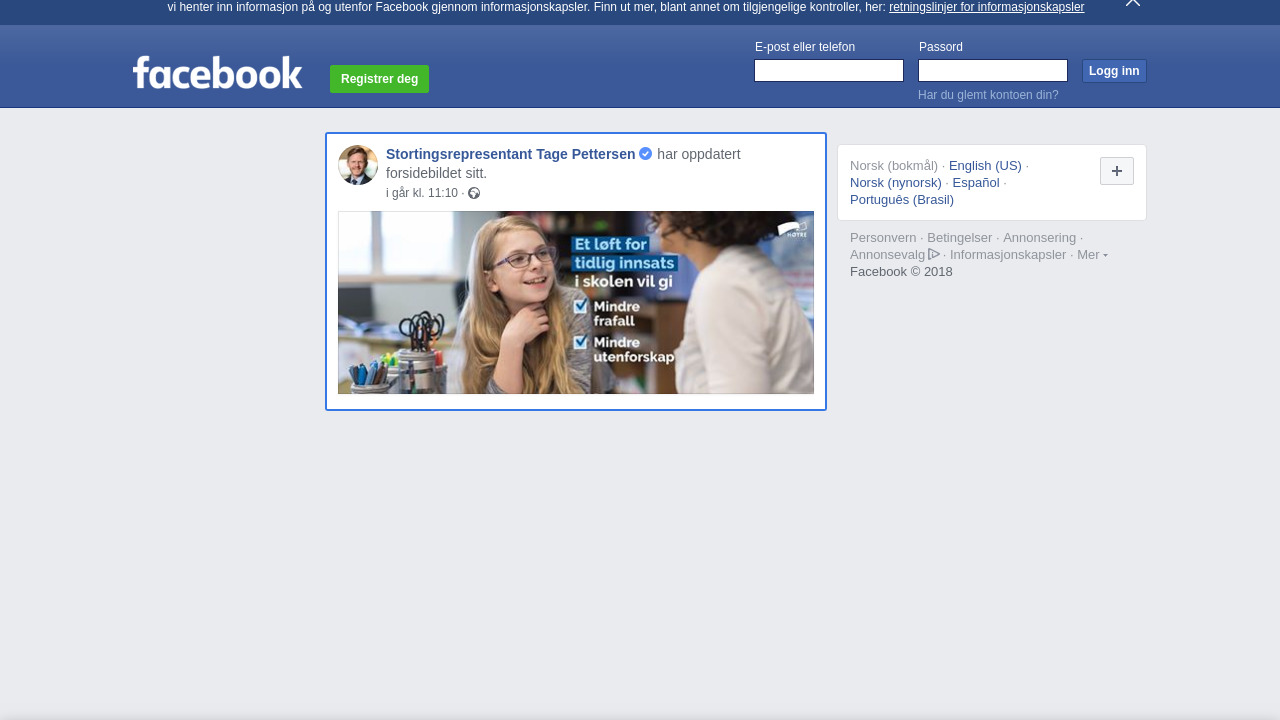1280x720 pixels.
Task: Open Stortingsrepresentant Tage Pettersen profile link
Action: click(510, 154)
